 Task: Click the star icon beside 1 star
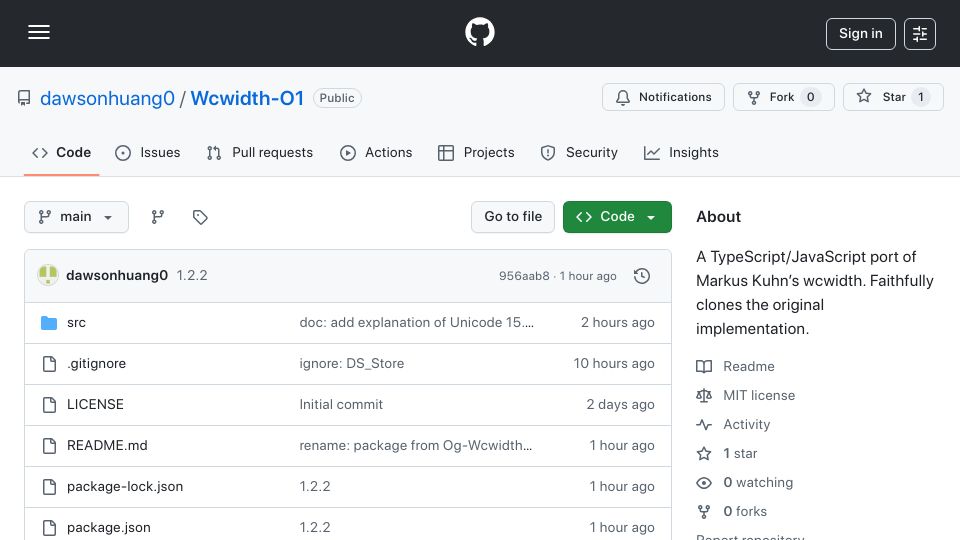pos(704,454)
